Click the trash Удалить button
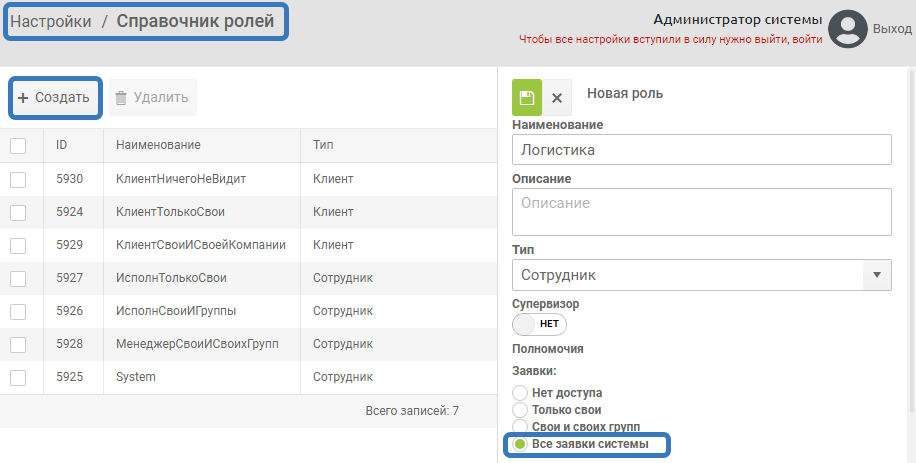The height and width of the screenshot is (463, 916). click(152, 98)
